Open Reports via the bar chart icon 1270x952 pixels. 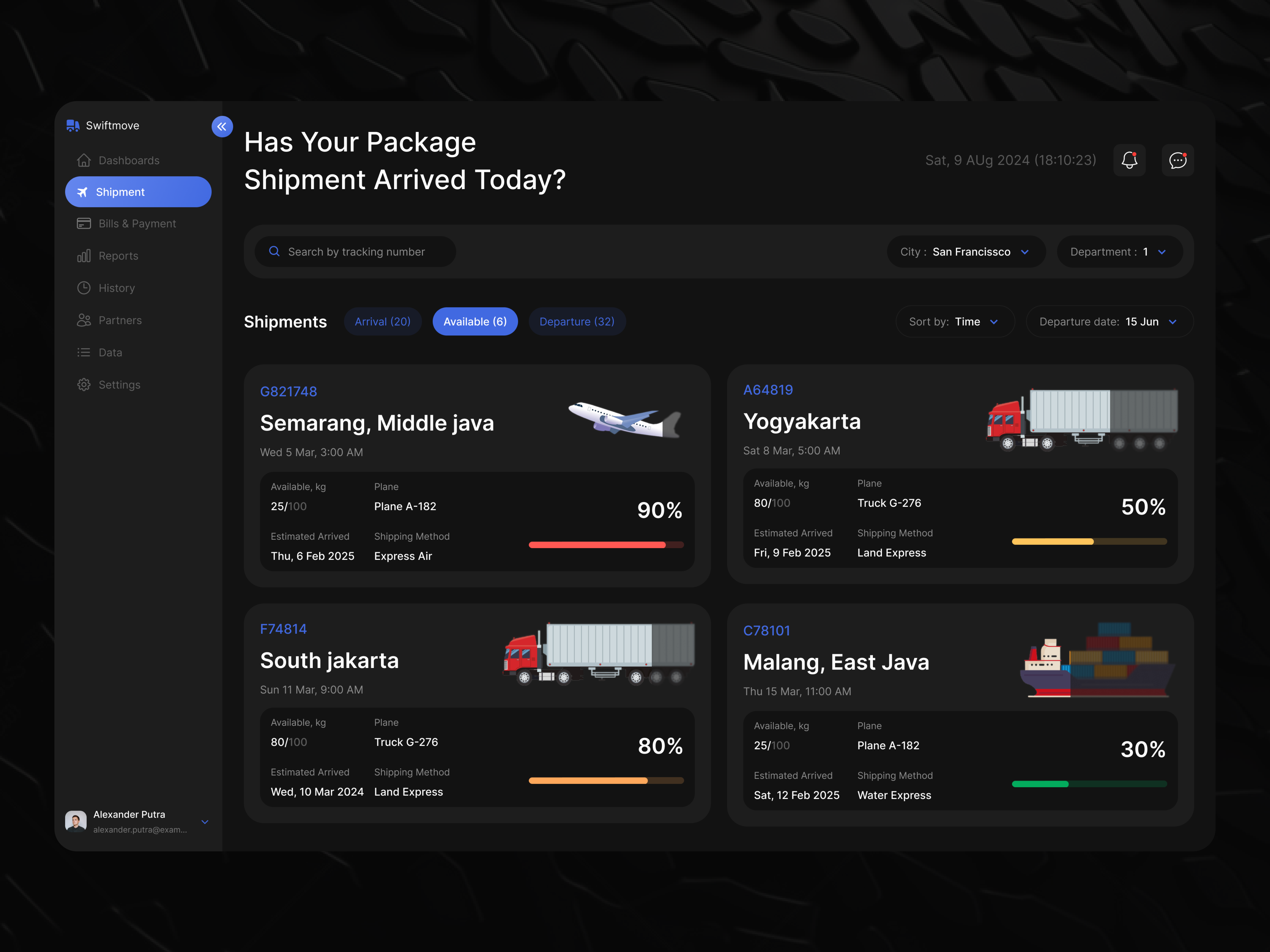coord(84,255)
